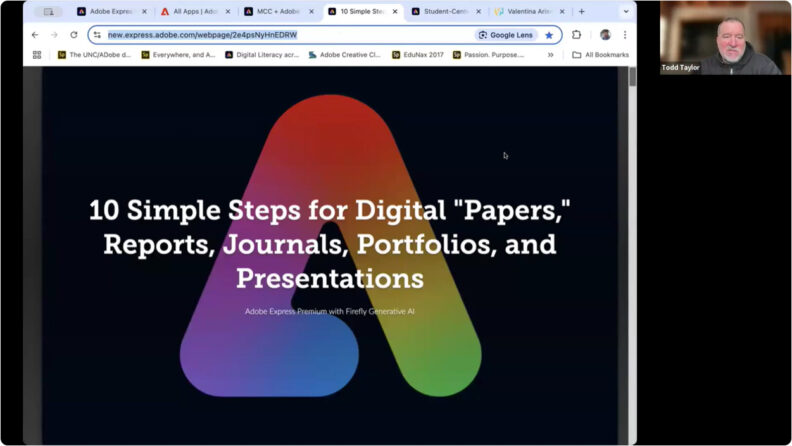Click the Todd Taylor video thumbnail
The height and width of the screenshot is (446, 792).
click(725, 38)
